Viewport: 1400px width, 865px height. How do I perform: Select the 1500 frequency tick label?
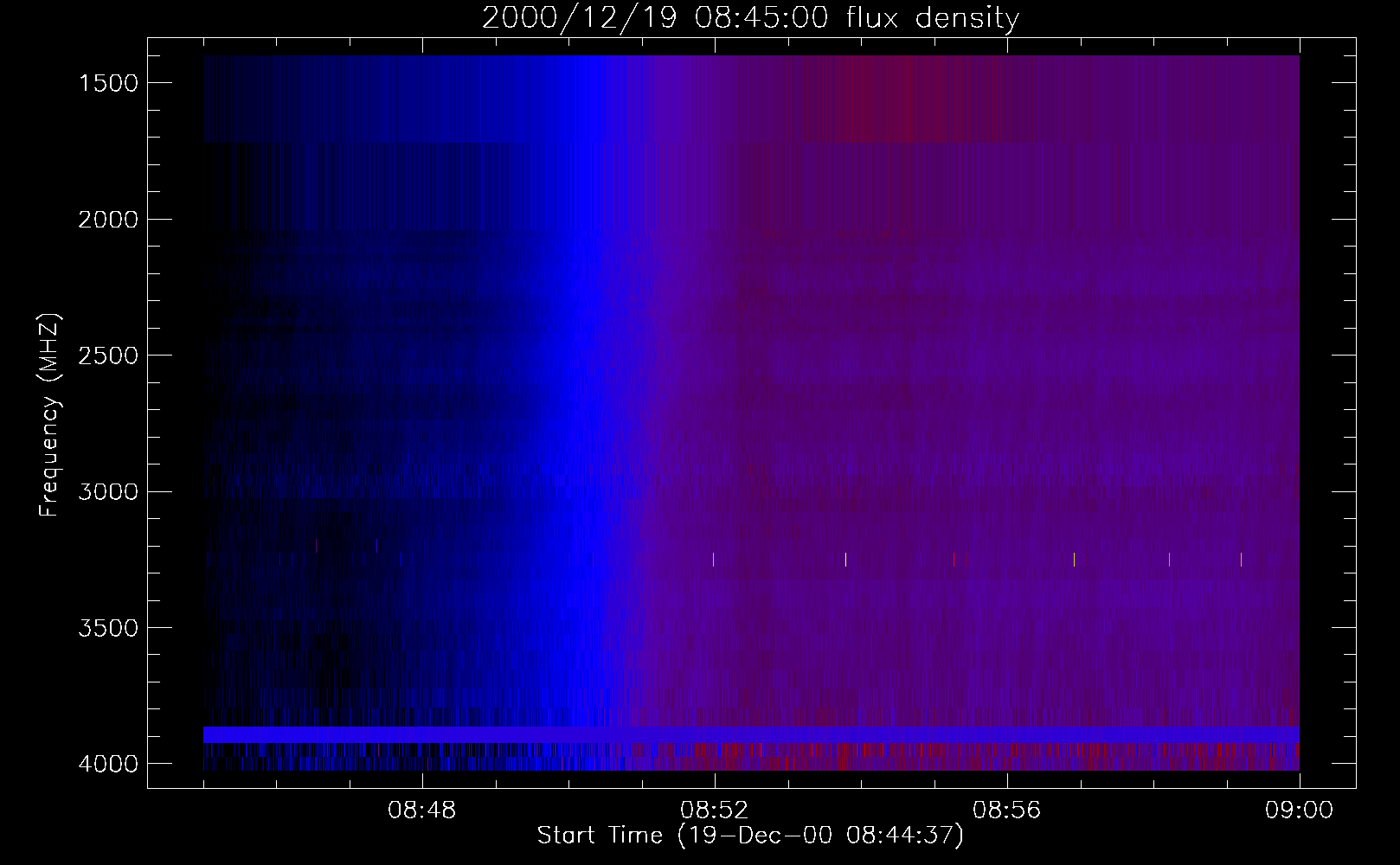point(108,83)
